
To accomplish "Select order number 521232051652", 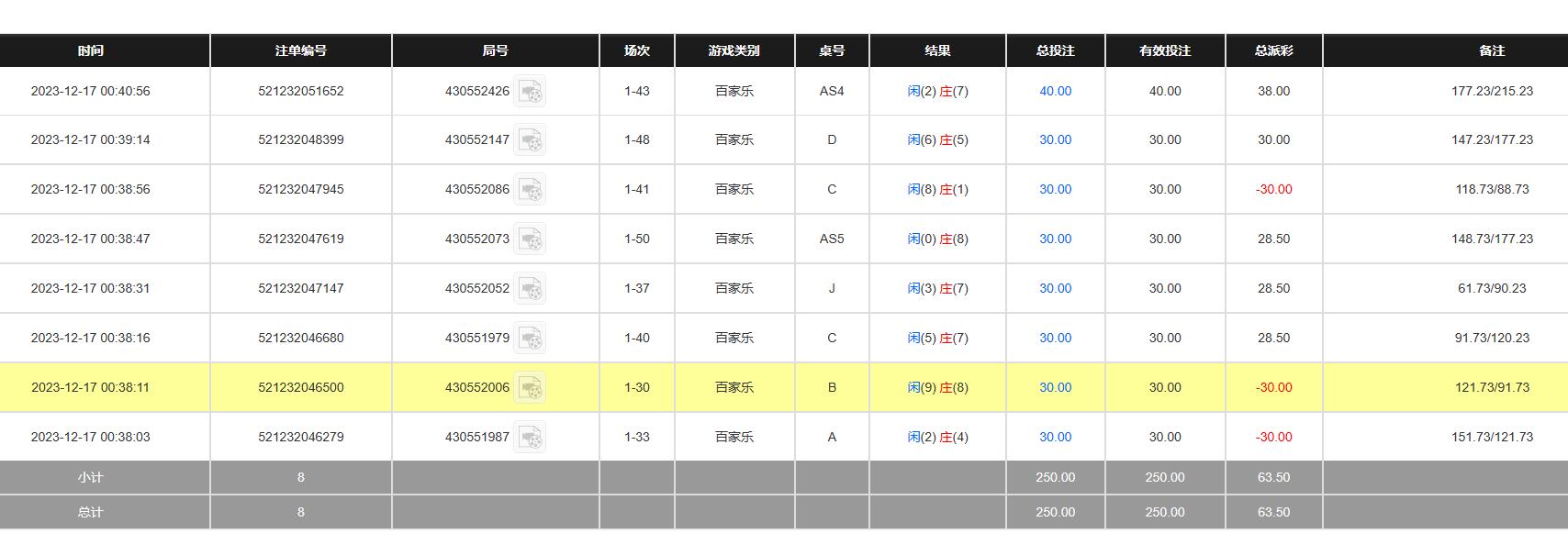I will (x=301, y=92).
